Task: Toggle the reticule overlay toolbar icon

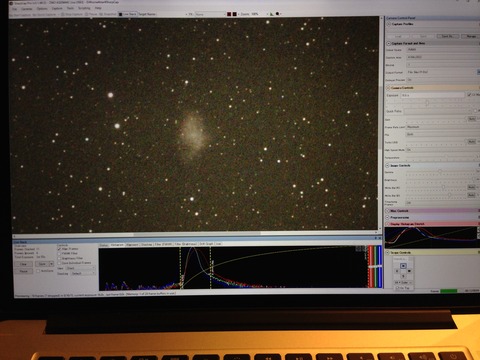Action: 278,14
